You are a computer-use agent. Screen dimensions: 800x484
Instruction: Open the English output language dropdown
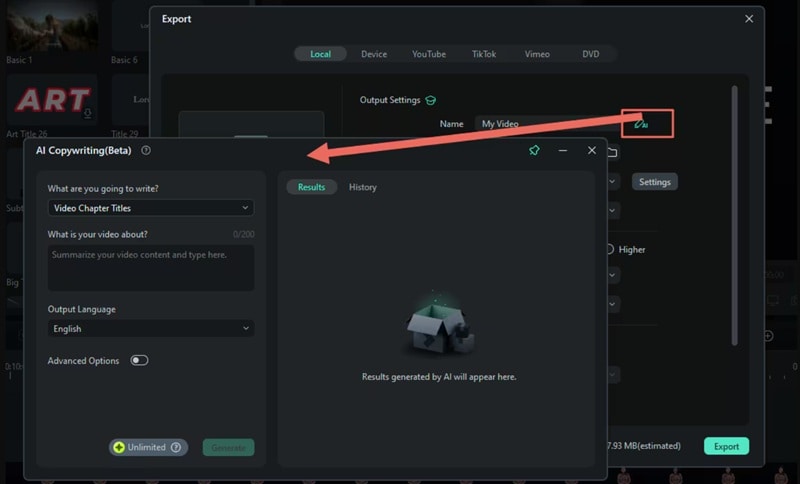(x=151, y=329)
